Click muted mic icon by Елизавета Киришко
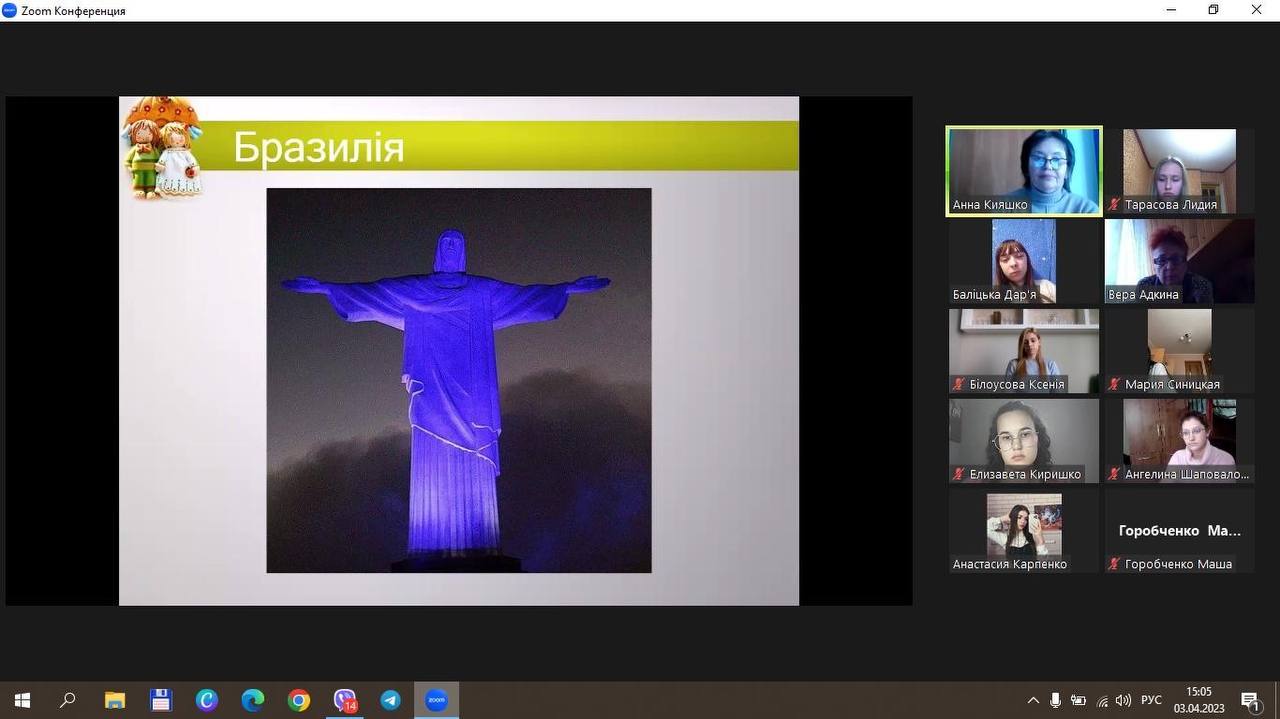The width and height of the screenshot is (1280, 719). [x=959, y=475]
